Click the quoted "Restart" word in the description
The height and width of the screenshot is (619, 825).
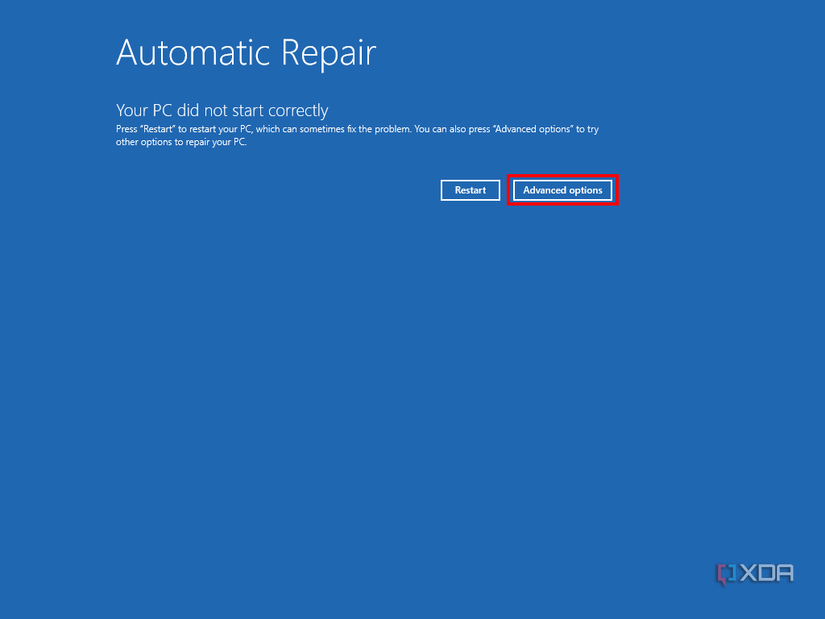click(158, 129)
